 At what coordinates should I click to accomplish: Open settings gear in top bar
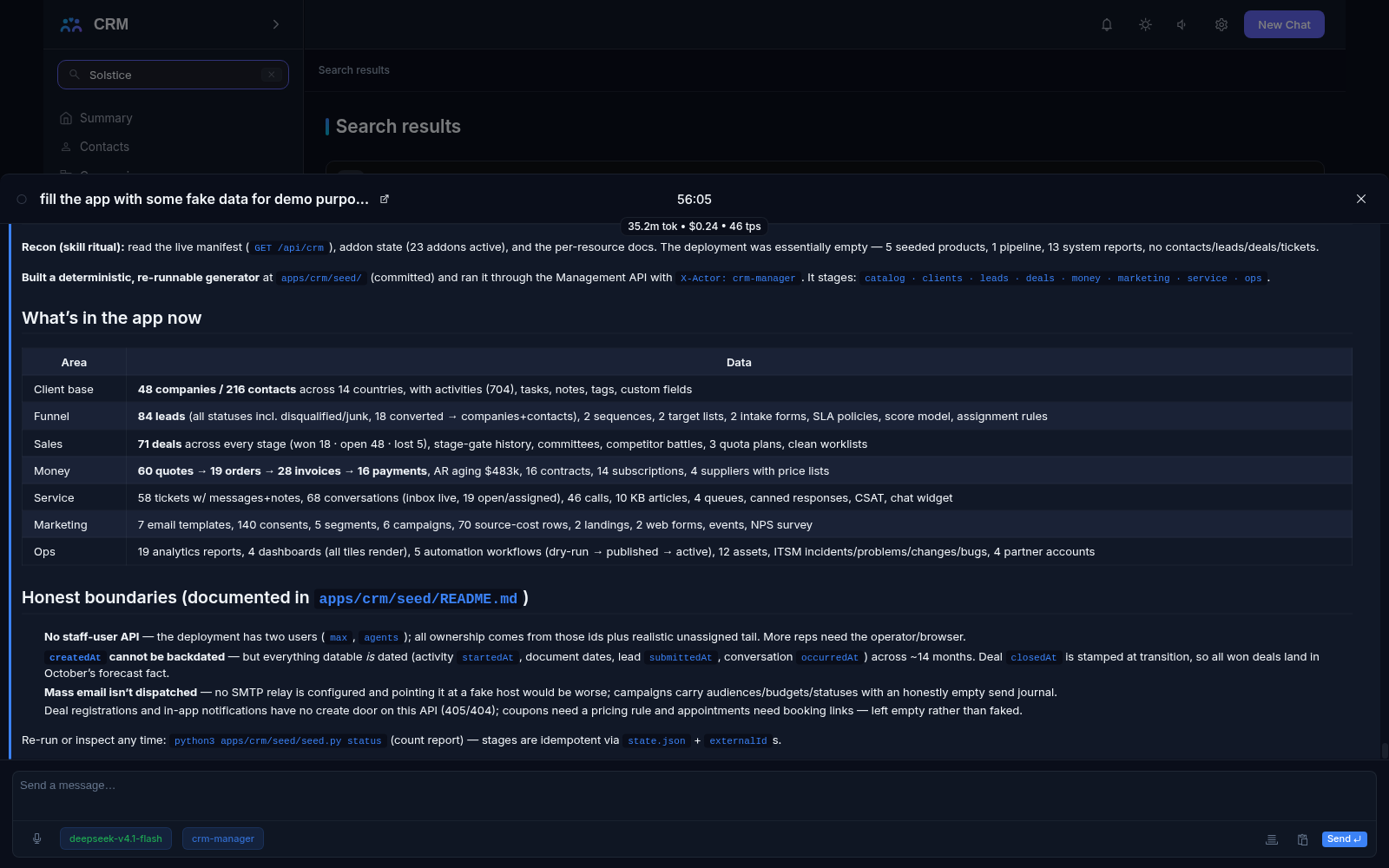pyautogui.click(x=1221, y=24)
